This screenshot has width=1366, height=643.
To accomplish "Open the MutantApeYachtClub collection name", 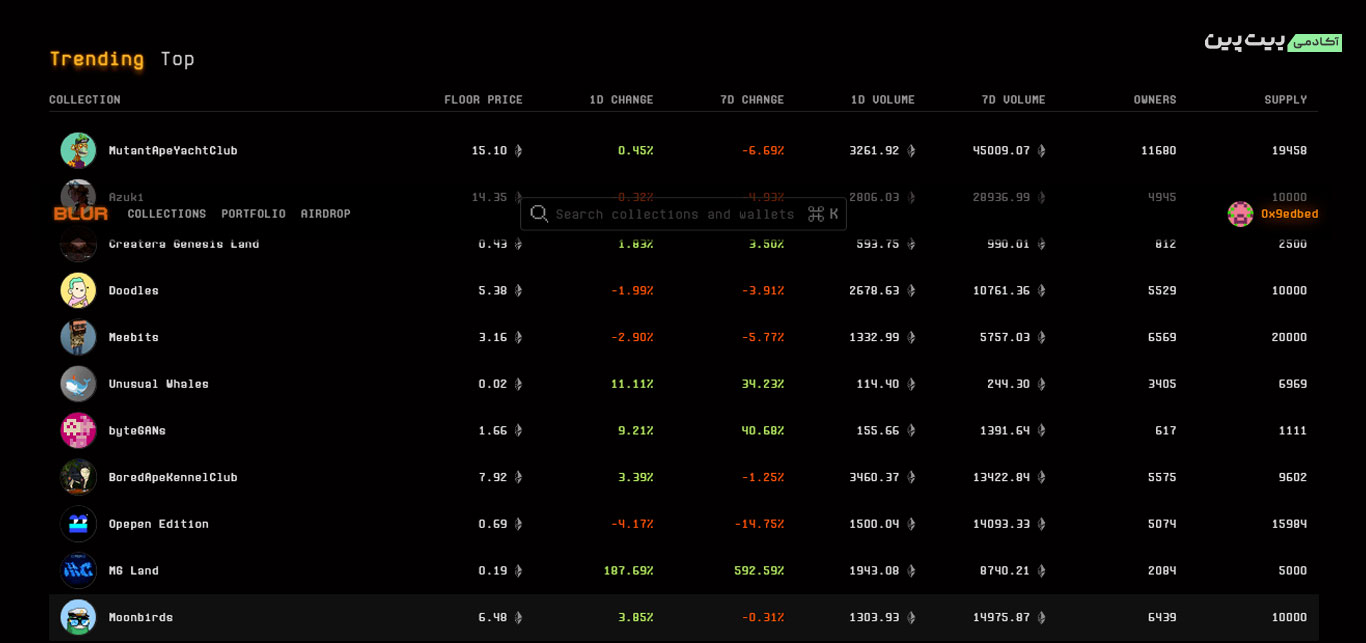I will [x=173, y=150].
